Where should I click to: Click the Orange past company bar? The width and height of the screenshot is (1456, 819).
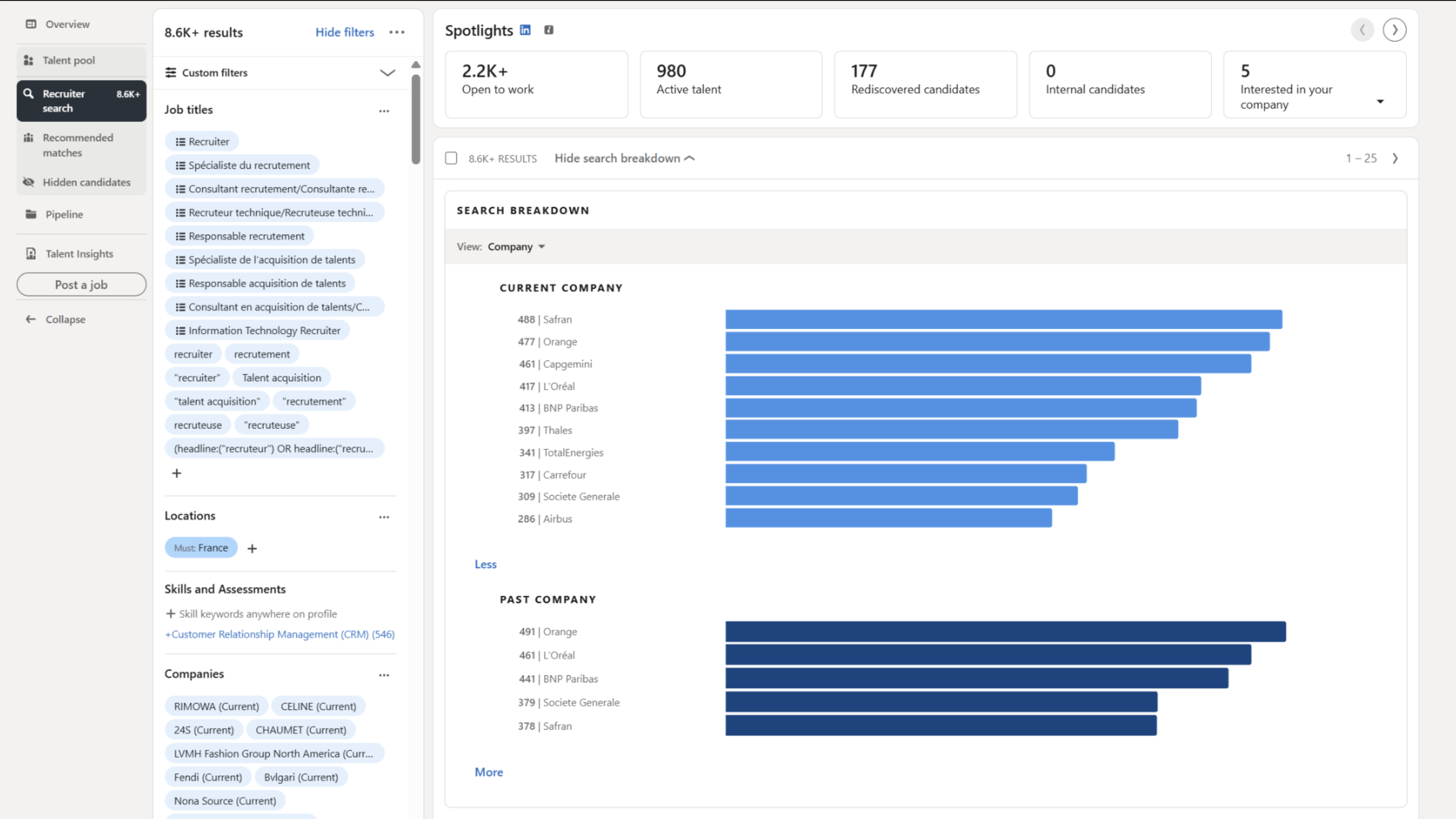pyautogui.click(x=1006, y=632)
